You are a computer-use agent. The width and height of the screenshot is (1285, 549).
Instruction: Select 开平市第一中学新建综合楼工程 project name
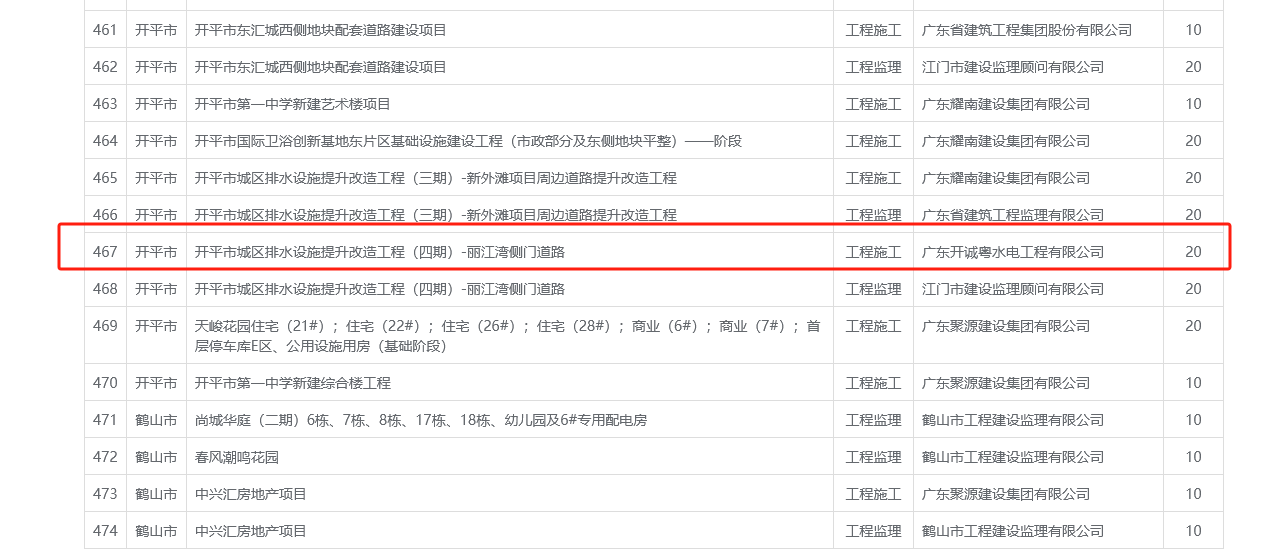point(292,383)
